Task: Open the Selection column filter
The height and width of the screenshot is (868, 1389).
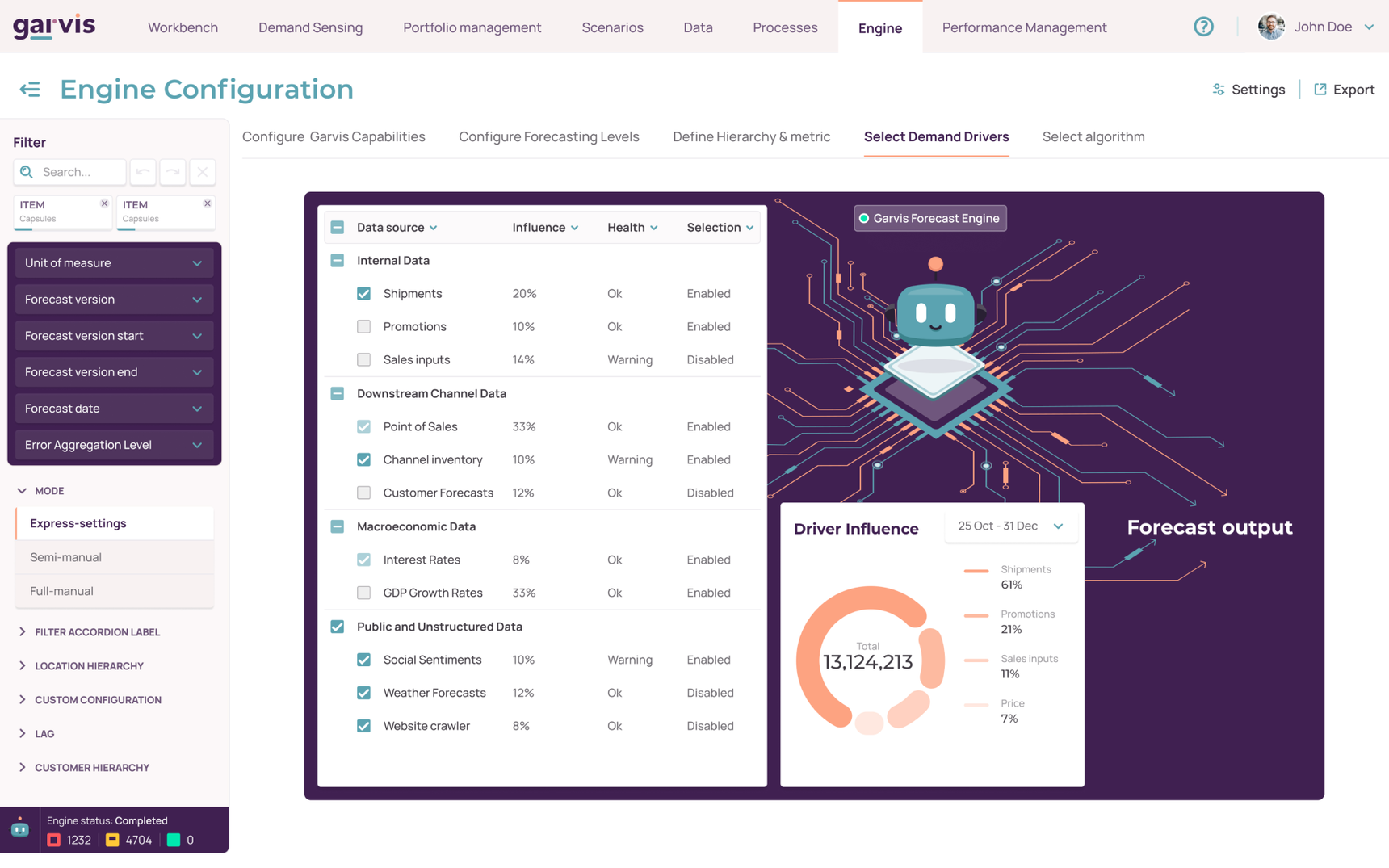Action: 720,228
